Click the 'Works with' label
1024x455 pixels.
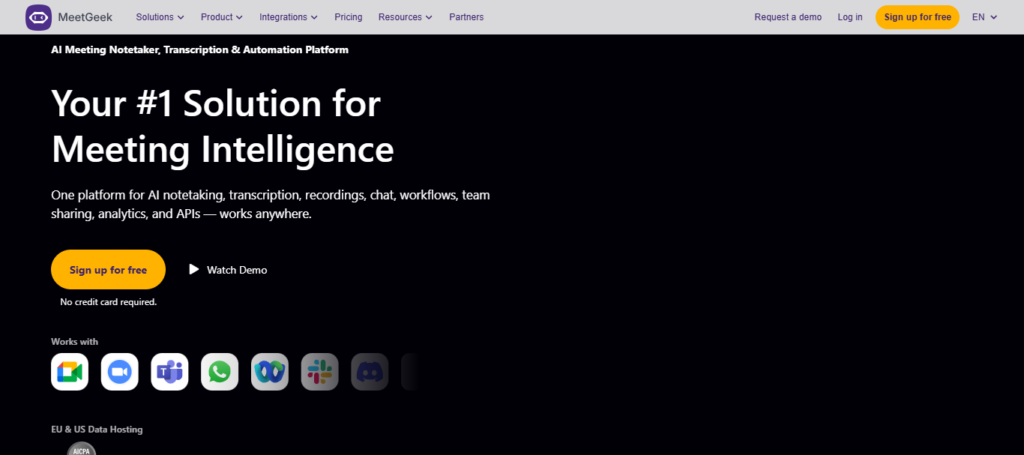pos(74,341)
